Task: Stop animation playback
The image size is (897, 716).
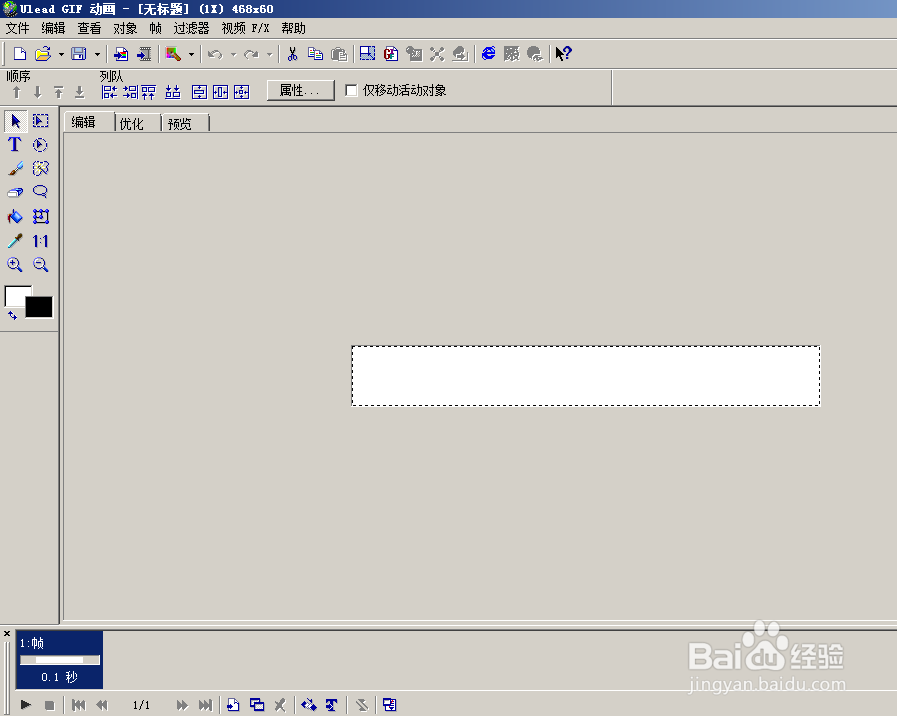Action: click(50, 705)
